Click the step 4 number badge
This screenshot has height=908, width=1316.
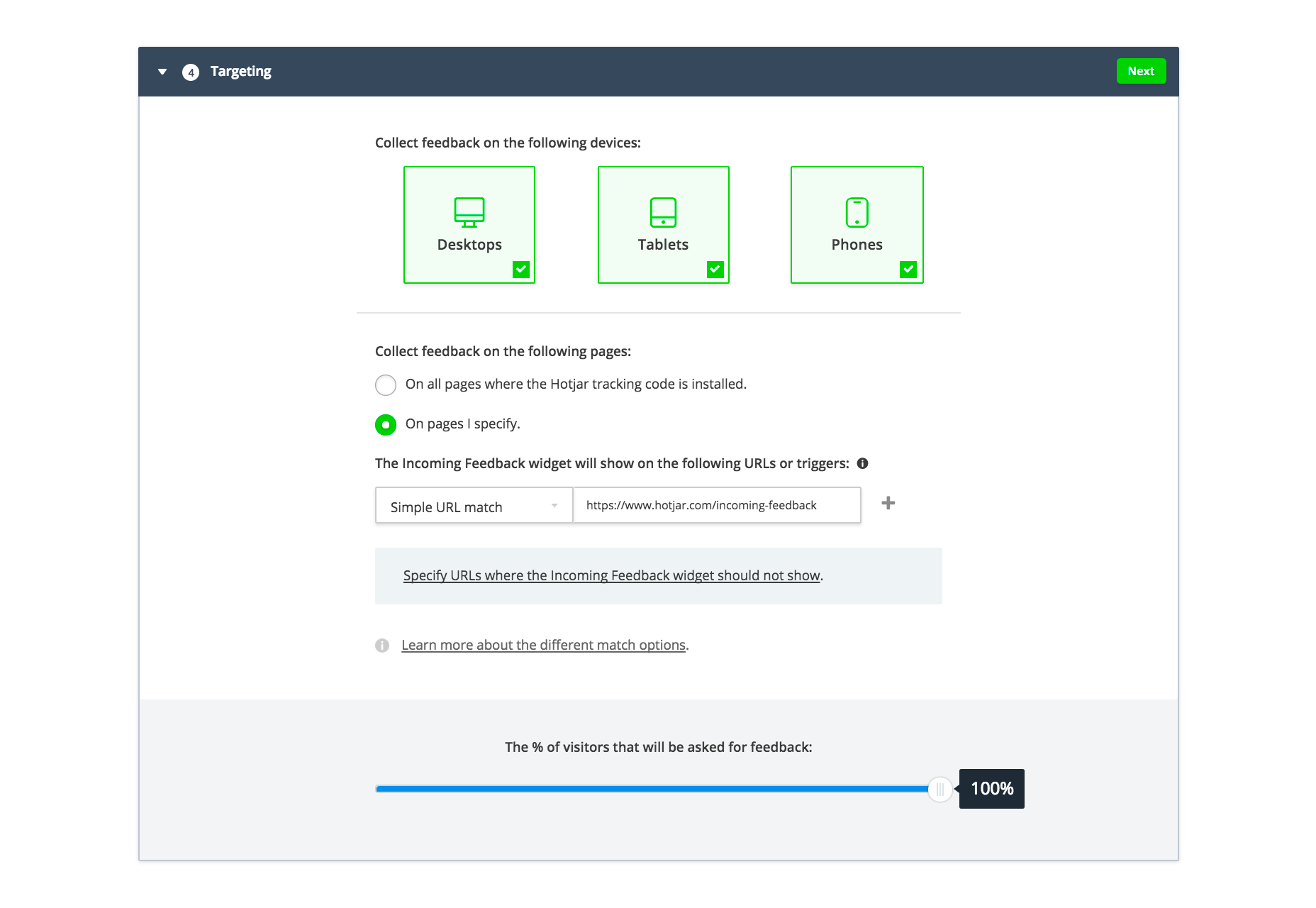[190, 72]
